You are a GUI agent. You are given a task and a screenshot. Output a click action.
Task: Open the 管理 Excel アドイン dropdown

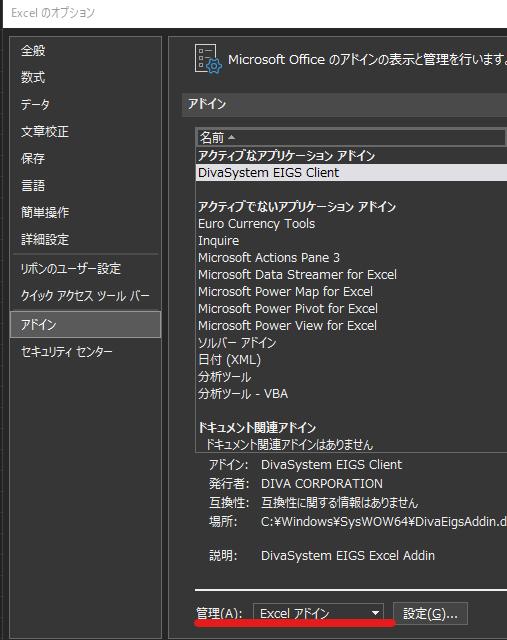point(318,613)
